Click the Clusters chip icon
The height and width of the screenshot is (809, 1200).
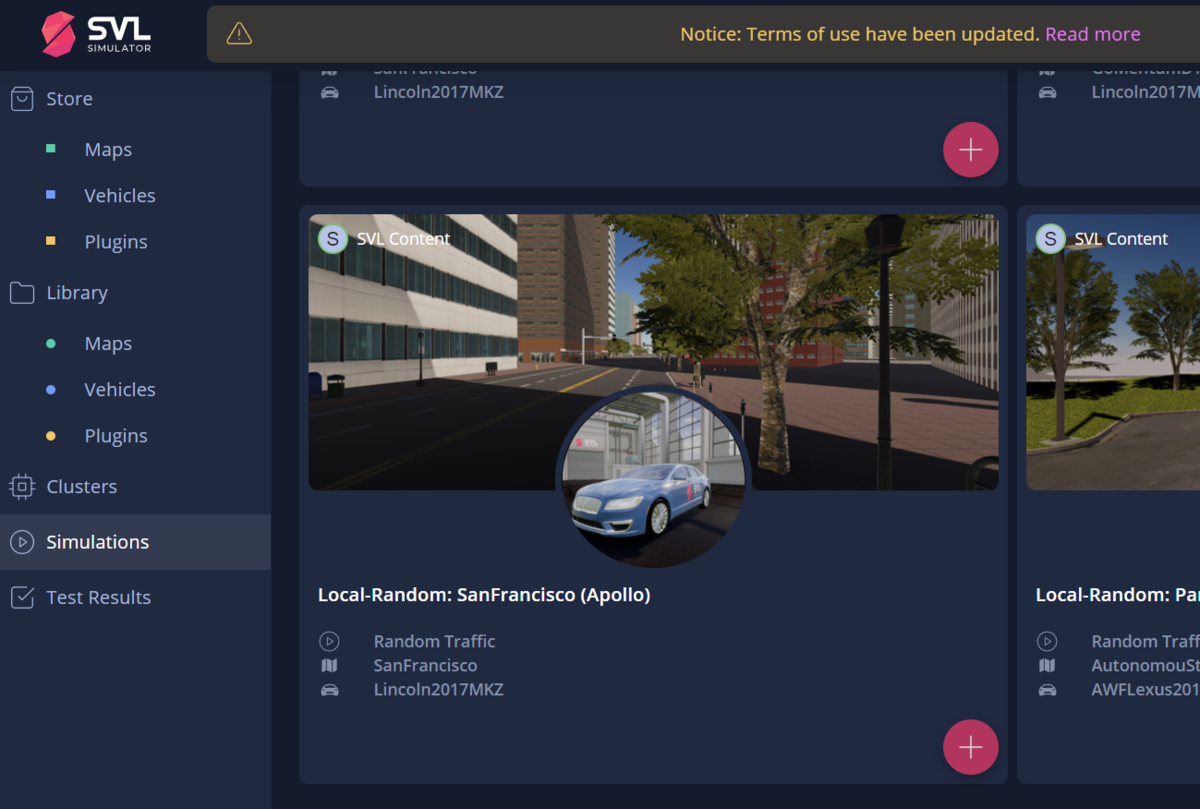[x=21, y=486]
